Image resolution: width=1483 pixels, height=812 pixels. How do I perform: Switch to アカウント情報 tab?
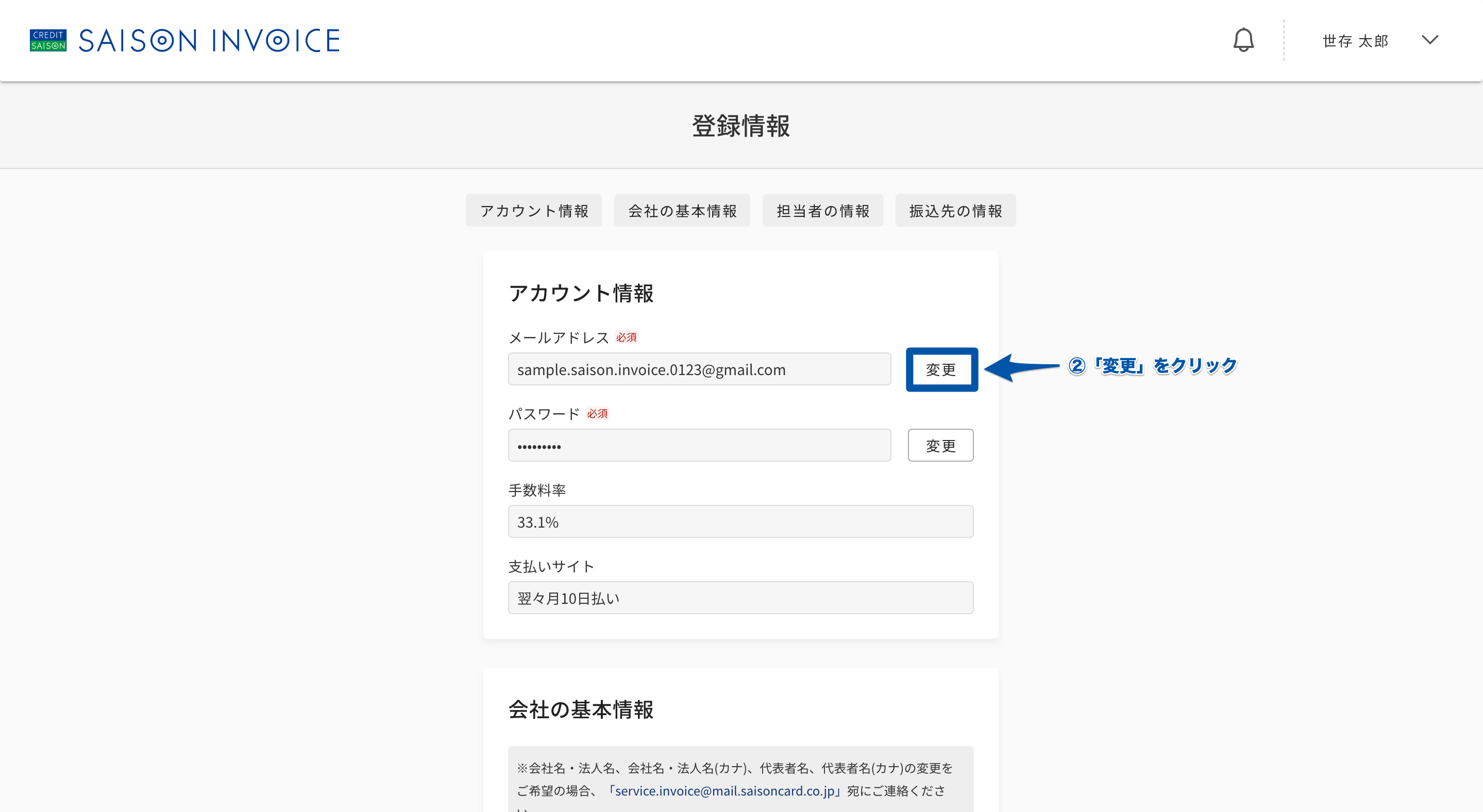534,211
